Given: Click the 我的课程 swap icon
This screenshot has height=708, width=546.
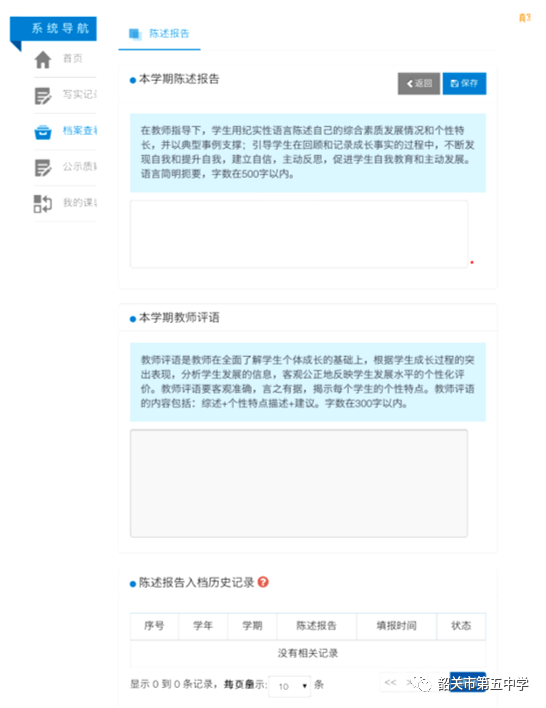Looking at the screenshot, I should pyautogui.click(x=43, y=204).
